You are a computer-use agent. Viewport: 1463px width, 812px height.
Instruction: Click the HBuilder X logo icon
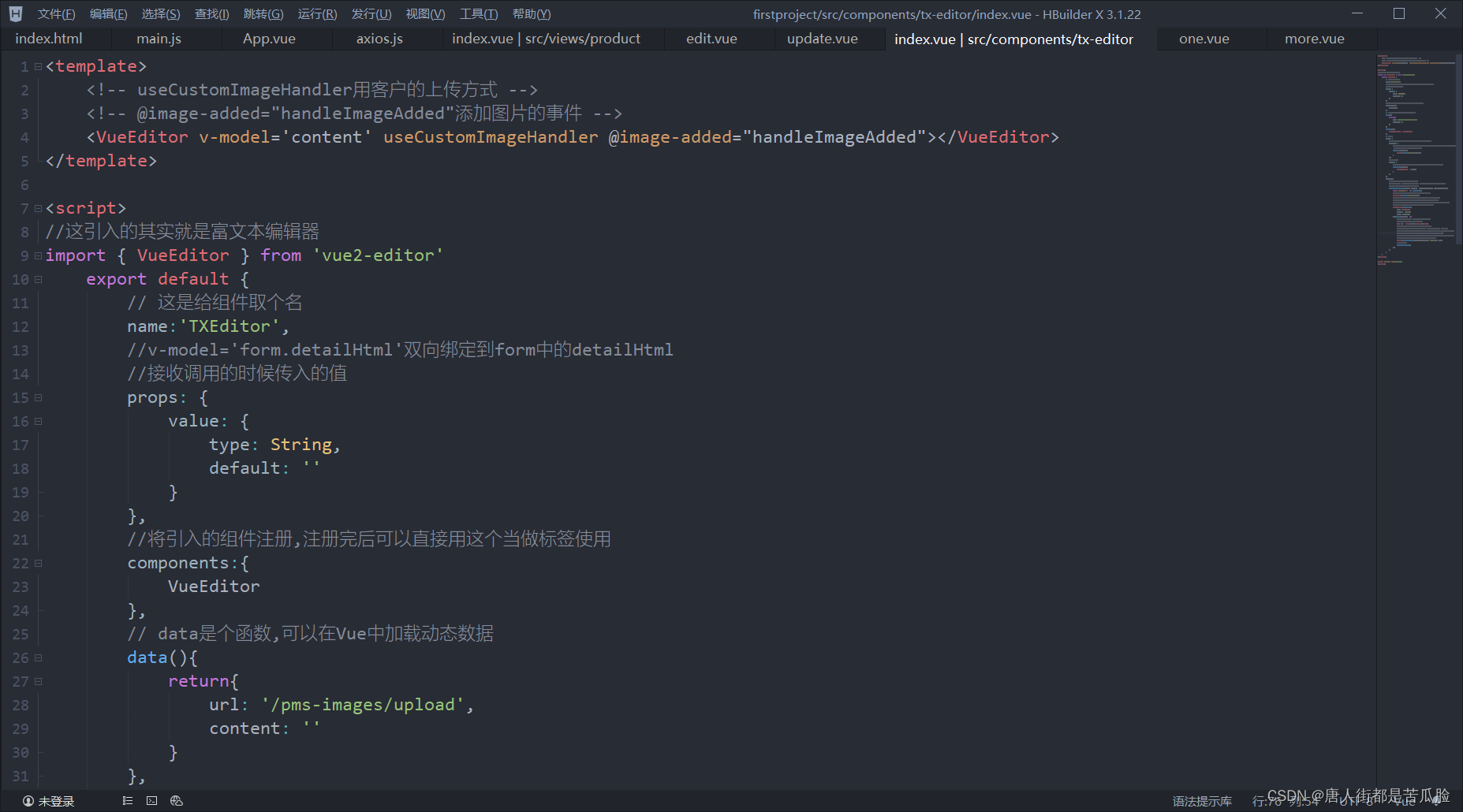[16, 14]
